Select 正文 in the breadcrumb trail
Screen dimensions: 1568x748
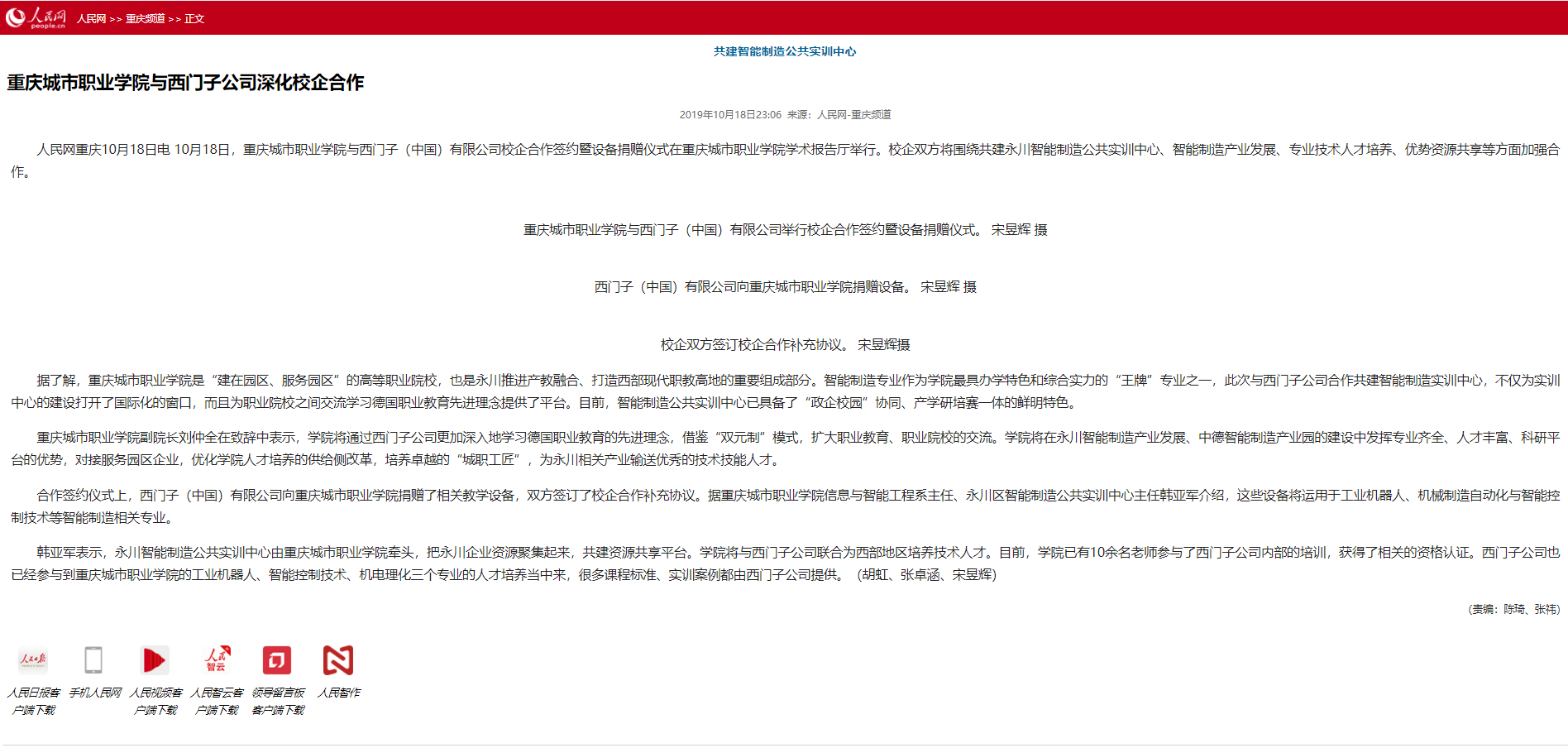pos(194,19)
